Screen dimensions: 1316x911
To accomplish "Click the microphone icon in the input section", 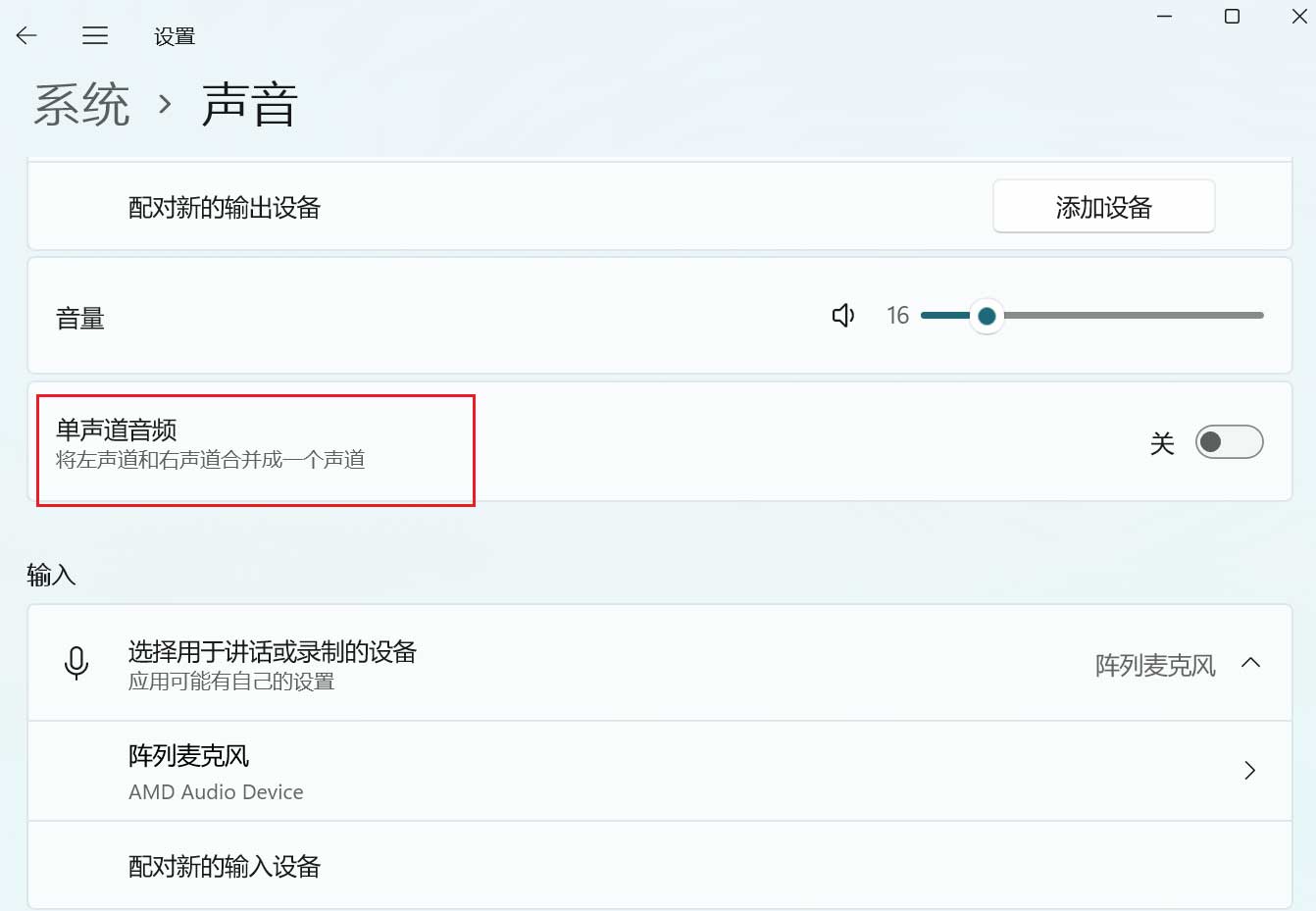I will click(x=77, y=662).
